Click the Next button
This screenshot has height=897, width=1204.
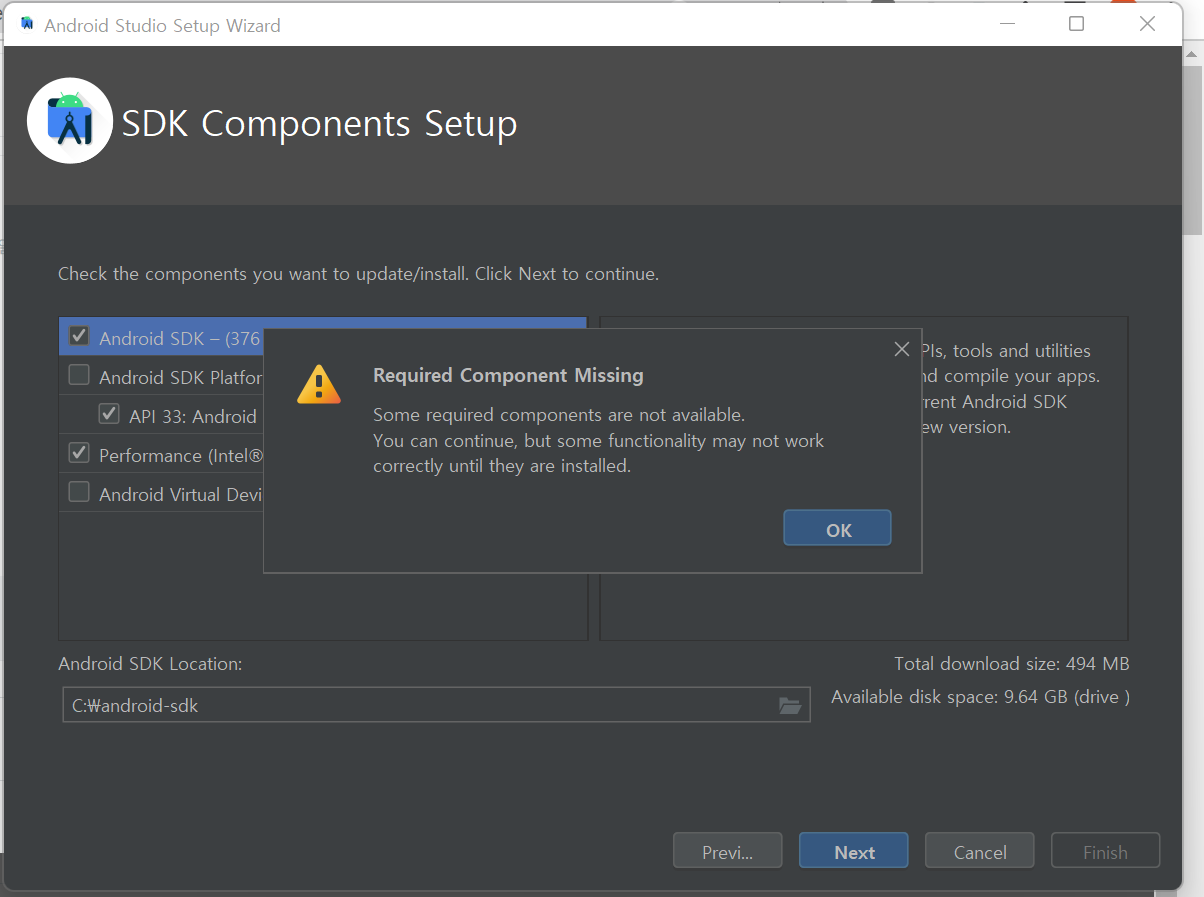[x=854, y=851]
